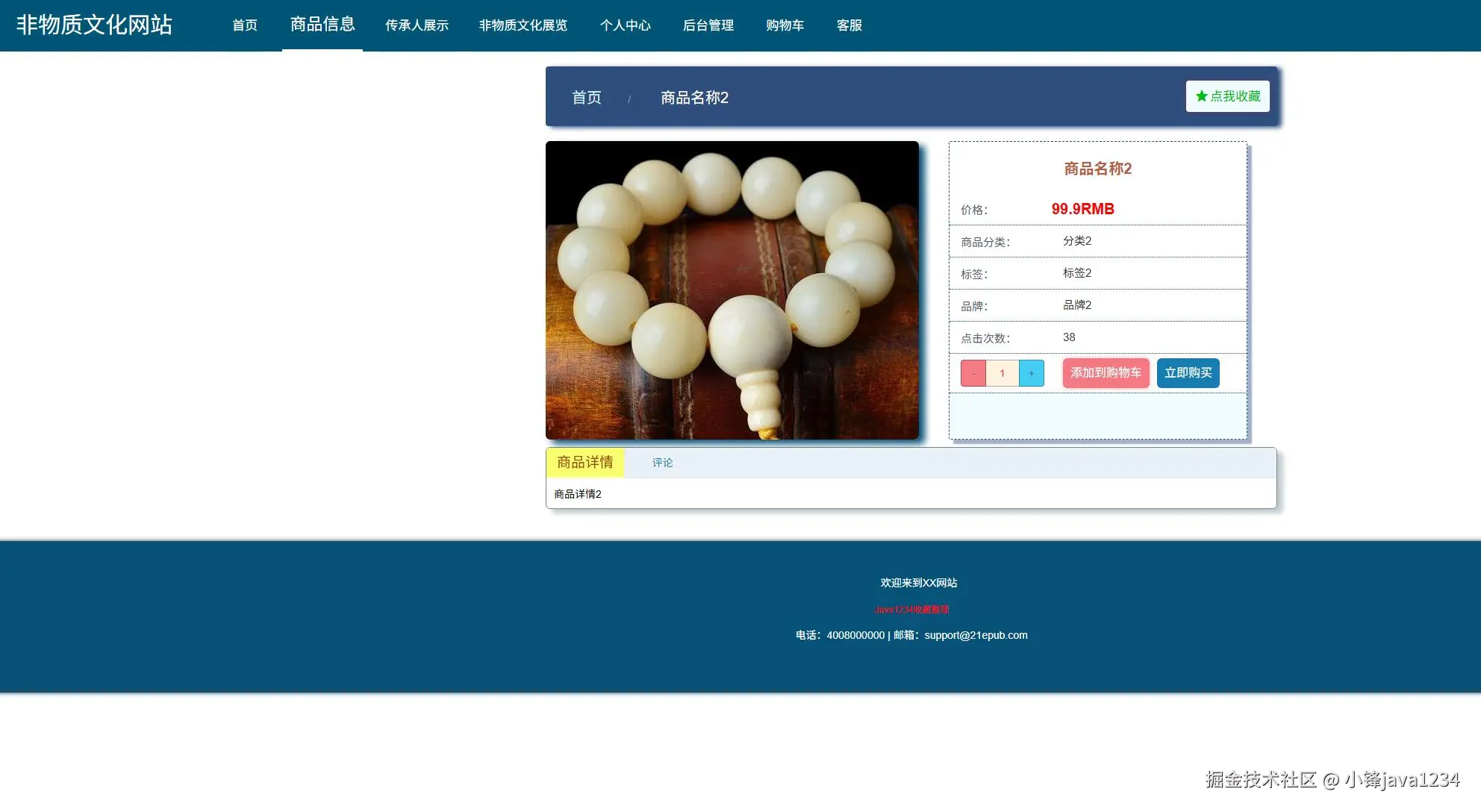Image resolution: width=1481 pixels, height=812 pixels.
Task: Click the 首页 breadcrumb link
Action: (x=586, y=98)
